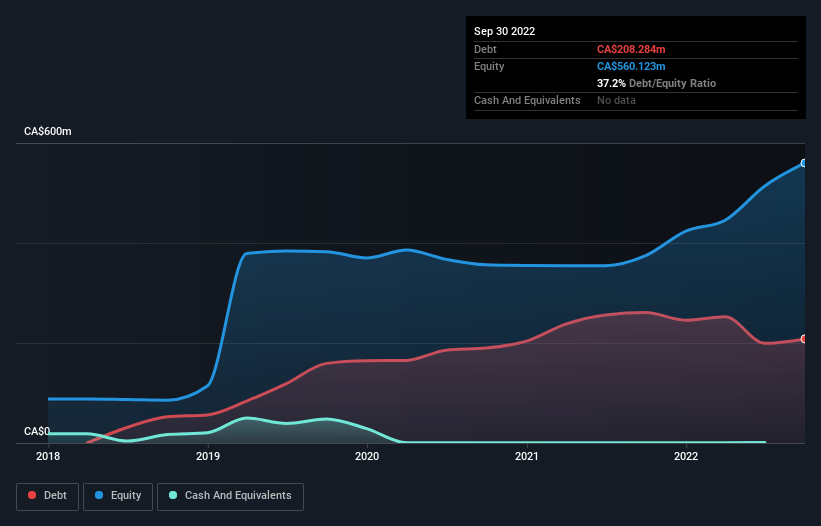Click the red Debt end-point marker
821x526 pixels.
[804, 339]
